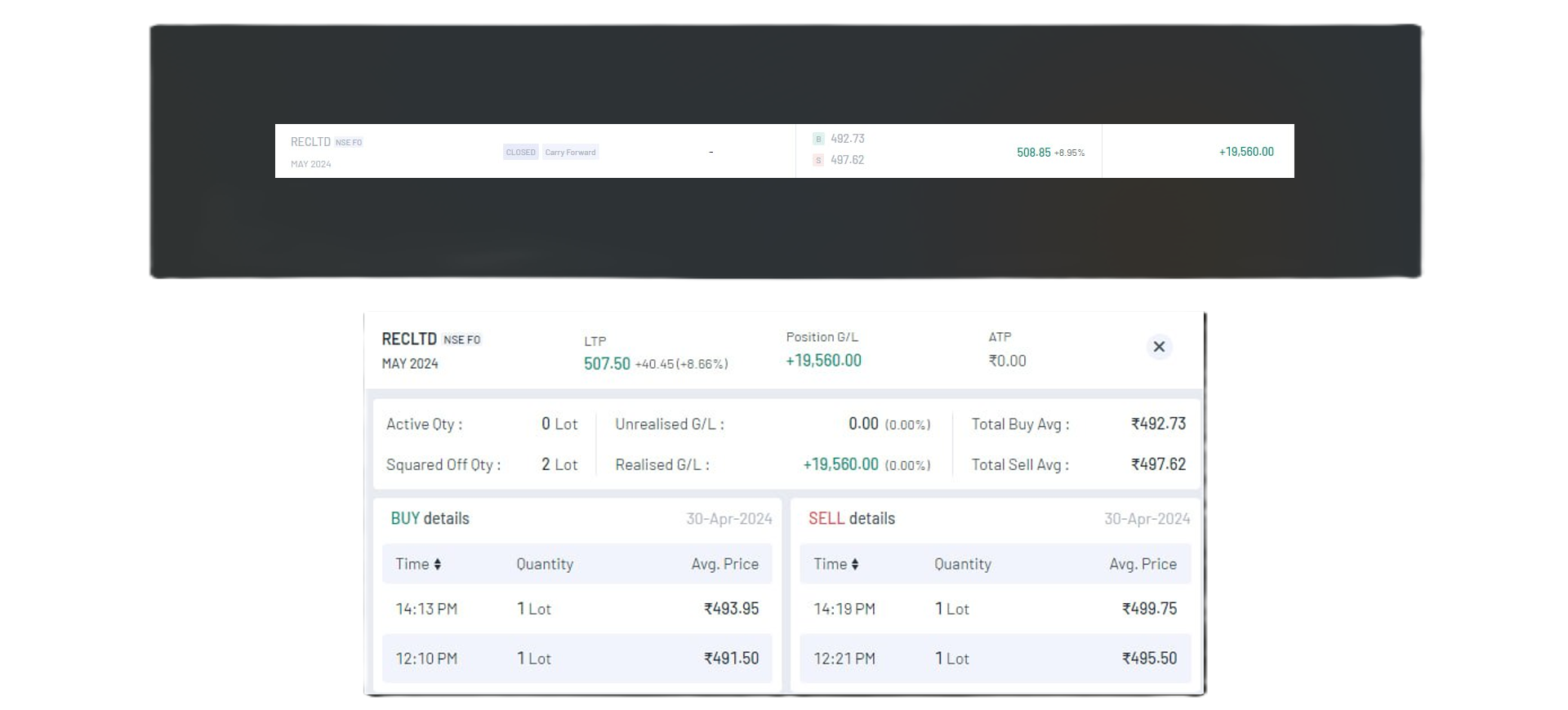Viewport: 1568px width, 710px height.
Task: Sort BUY details by Time arrows
Action: [x=438, y=564]
